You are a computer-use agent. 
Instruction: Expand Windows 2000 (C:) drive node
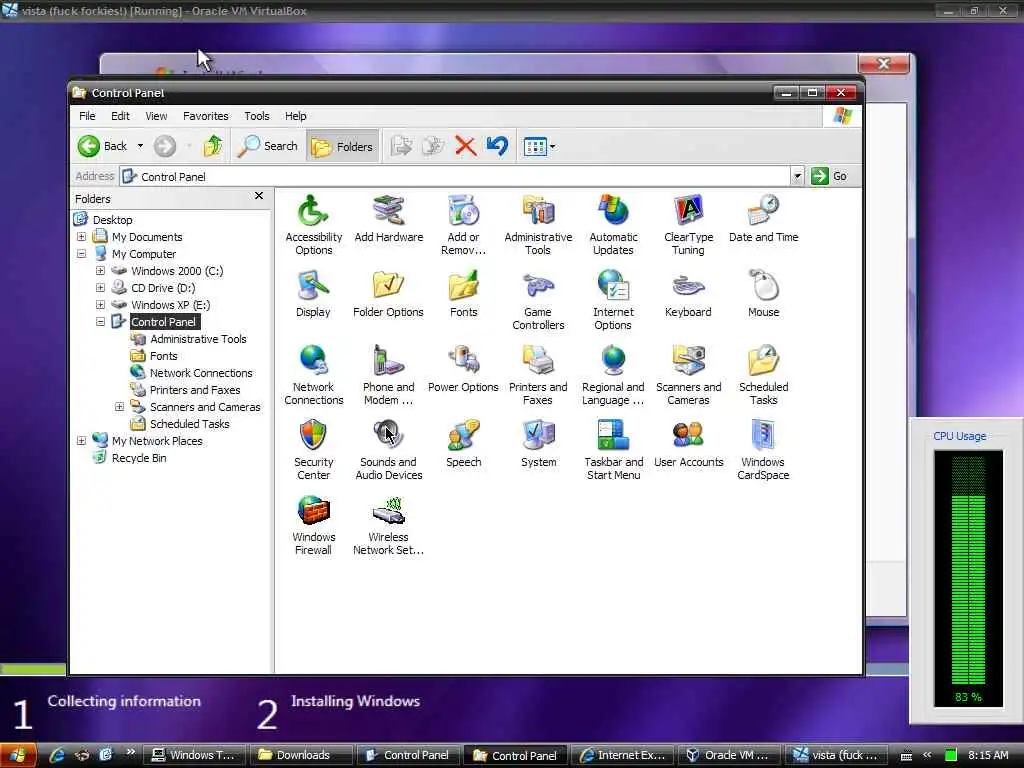click(x=101, y=271)
